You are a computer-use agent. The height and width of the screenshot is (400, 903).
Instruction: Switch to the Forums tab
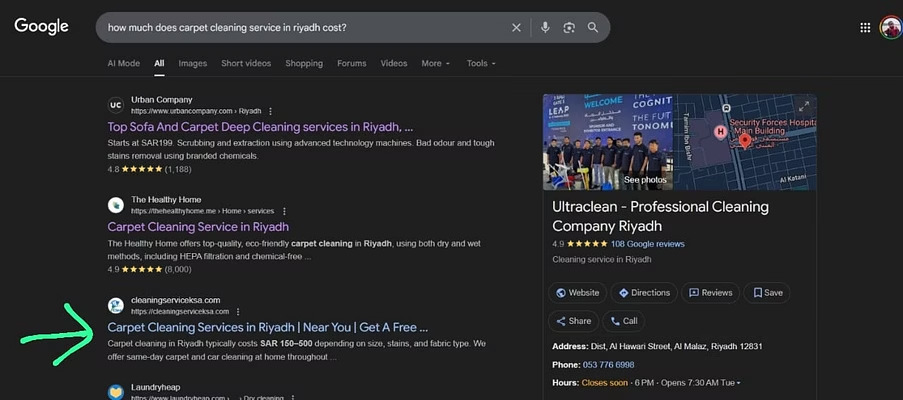[x=352, y=63]
